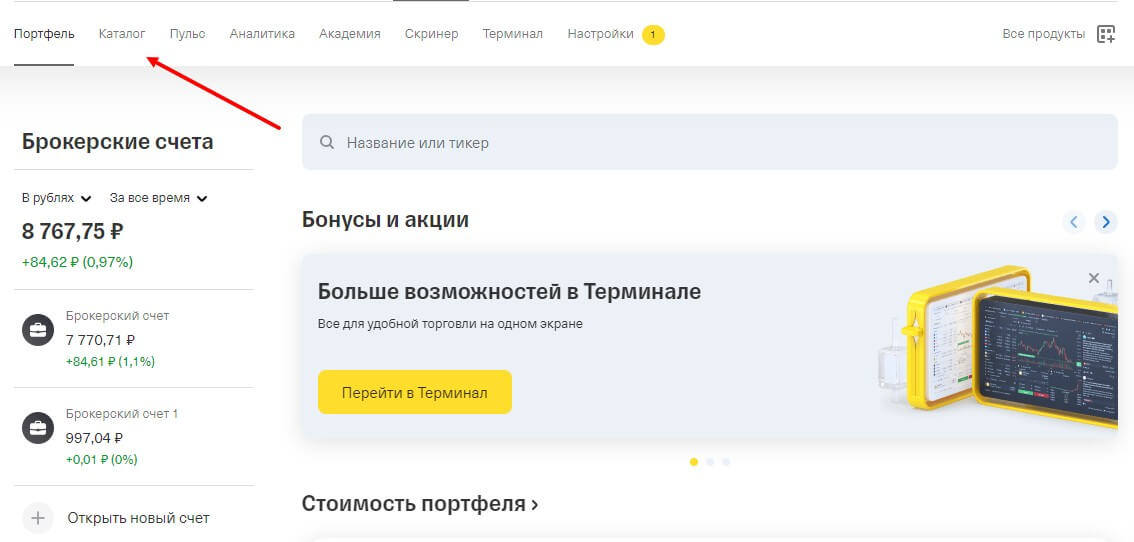Click the plus icon to open new account
1134x542 pixels.
click(x=38, y=518)
